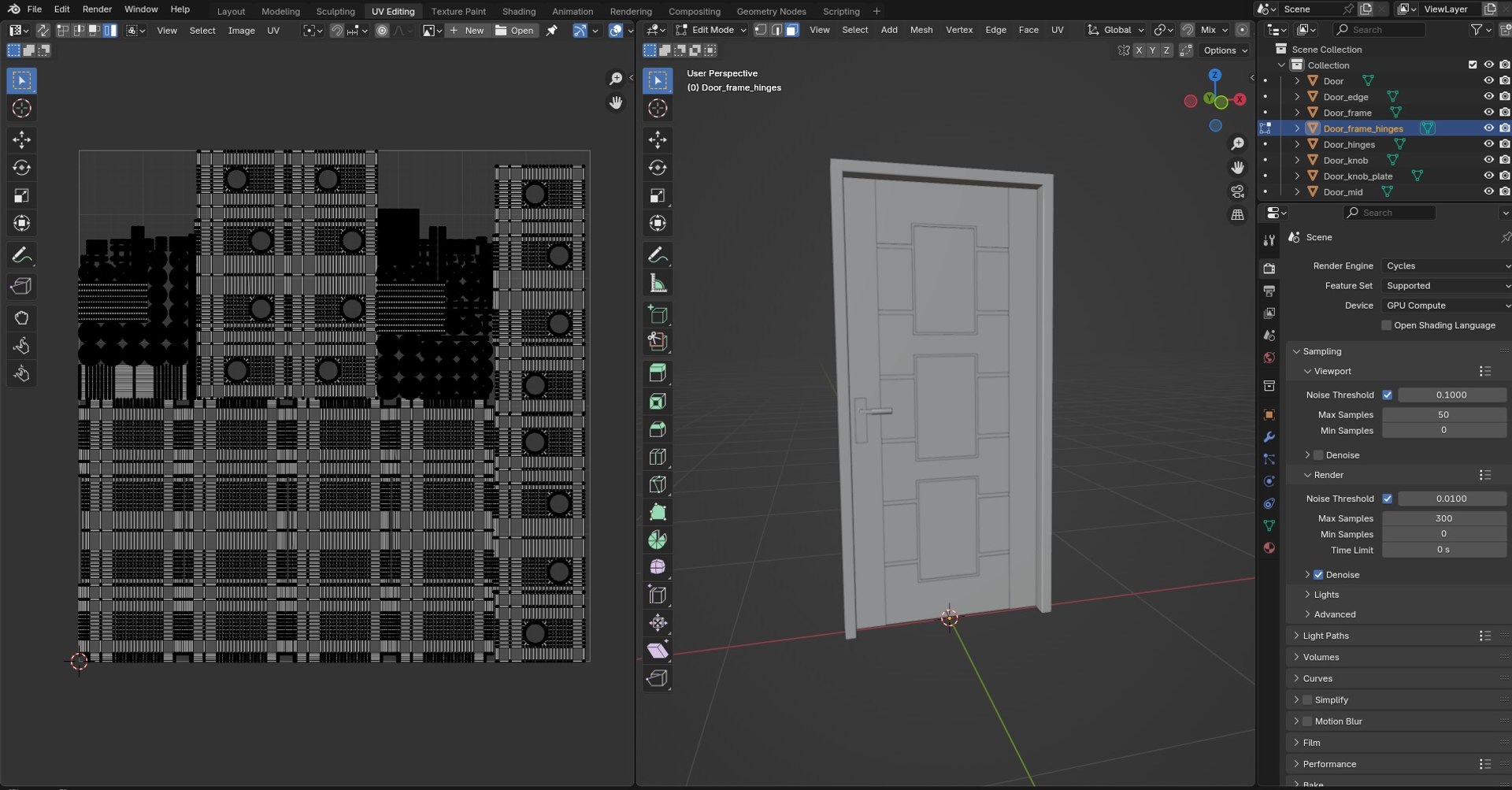The height and width of the screenshot is (790, 1512).
Task: Adjust the Viewport Max Samples value 50
Action: pyautogui.click(x=1443, y=414)
